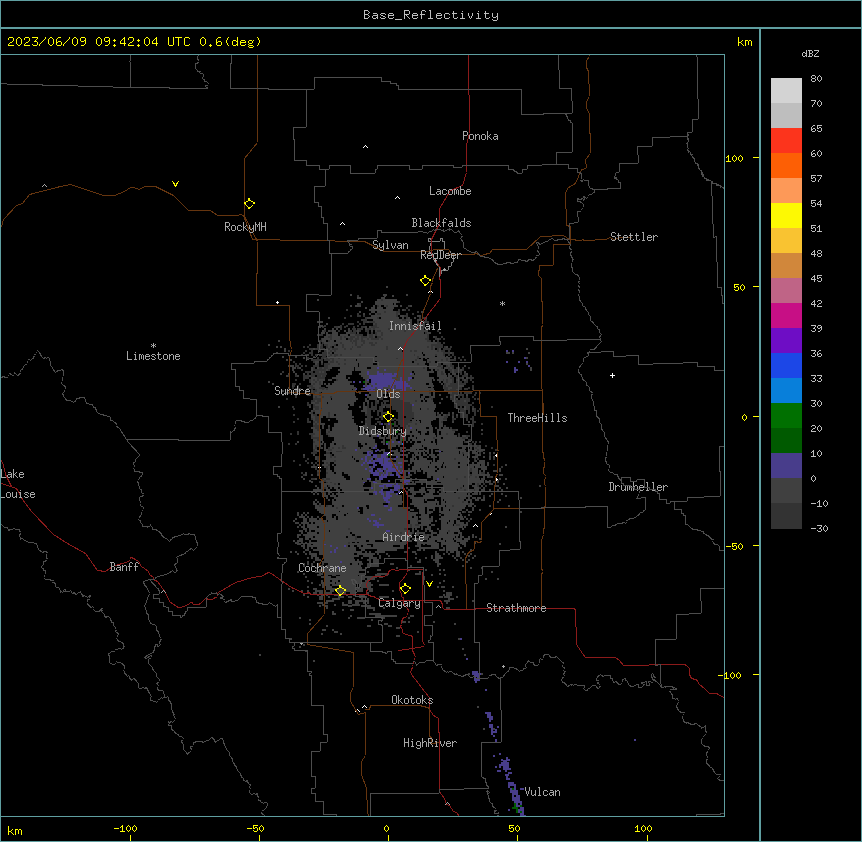Click the Lacombe city label

click(x=450, y=191)
